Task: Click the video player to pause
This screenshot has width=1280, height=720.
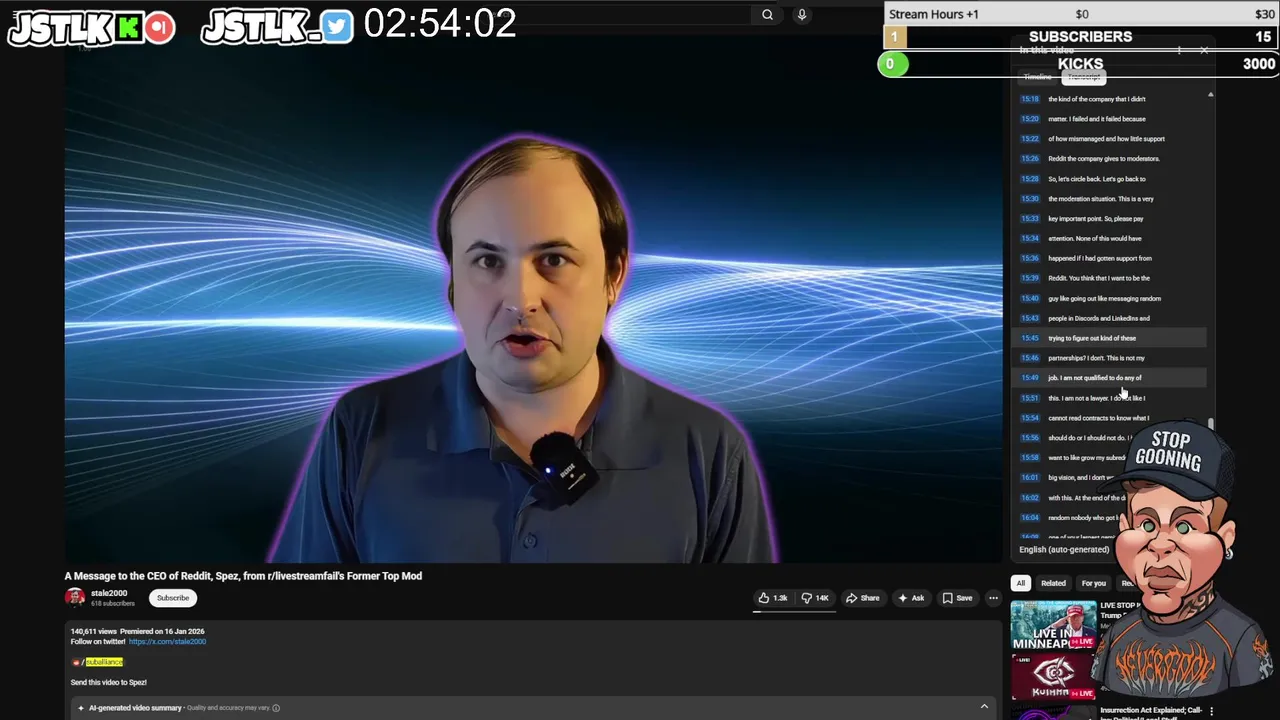Action: coord(533,300)
